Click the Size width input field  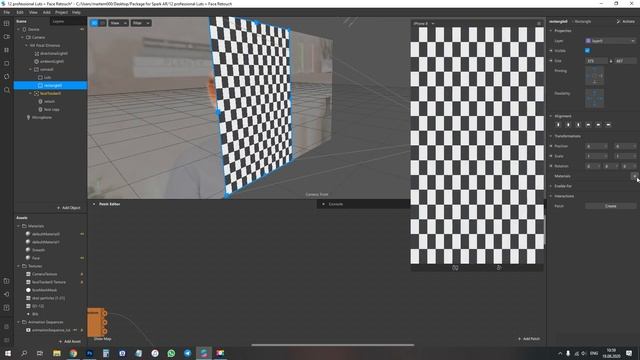(x=597, y=61)
